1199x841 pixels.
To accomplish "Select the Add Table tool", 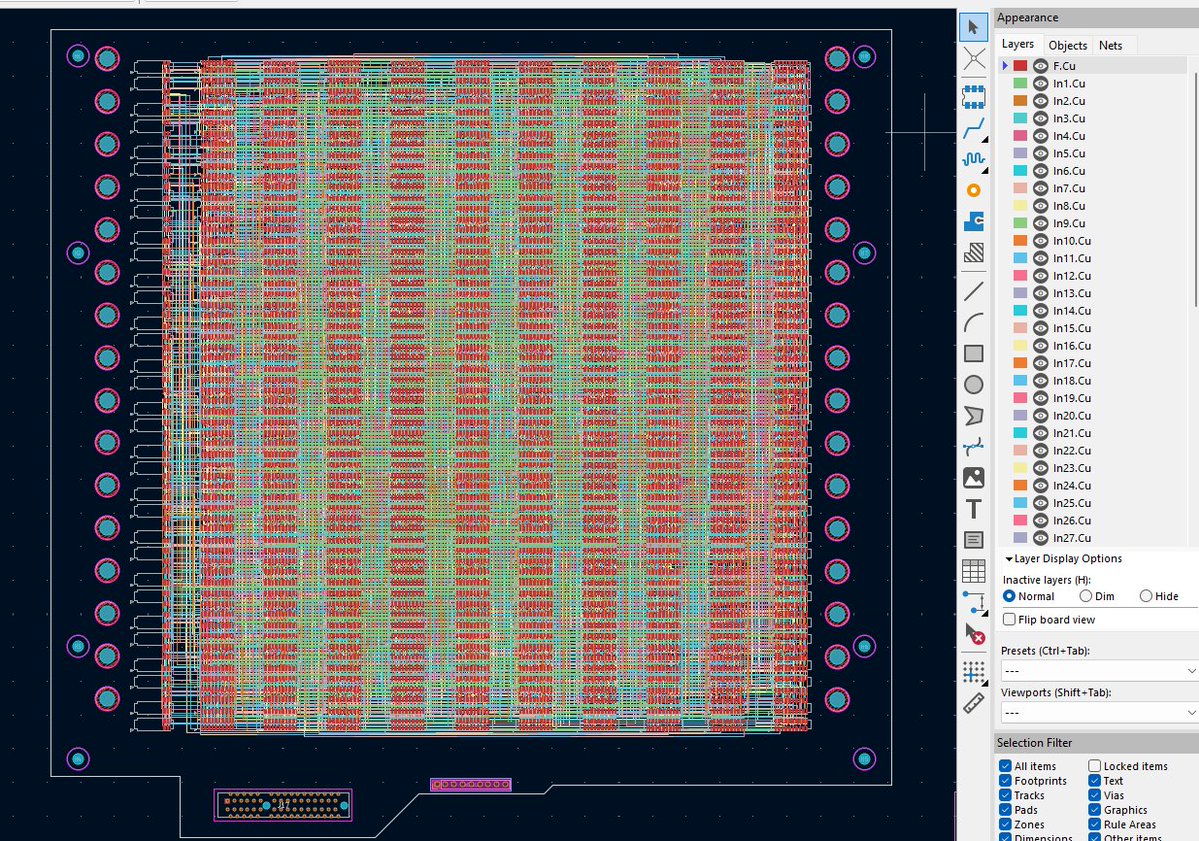I will tap(973, 571).
